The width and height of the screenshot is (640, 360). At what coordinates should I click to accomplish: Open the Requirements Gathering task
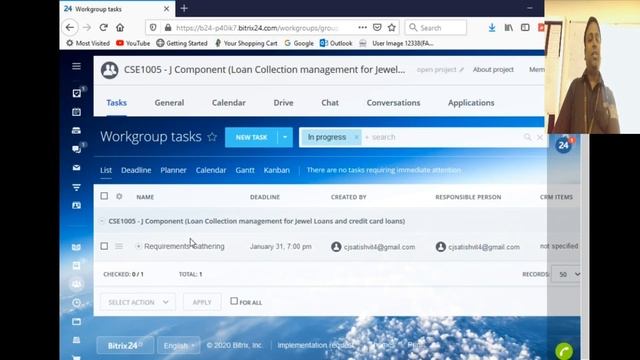click(x=184, y=246)
